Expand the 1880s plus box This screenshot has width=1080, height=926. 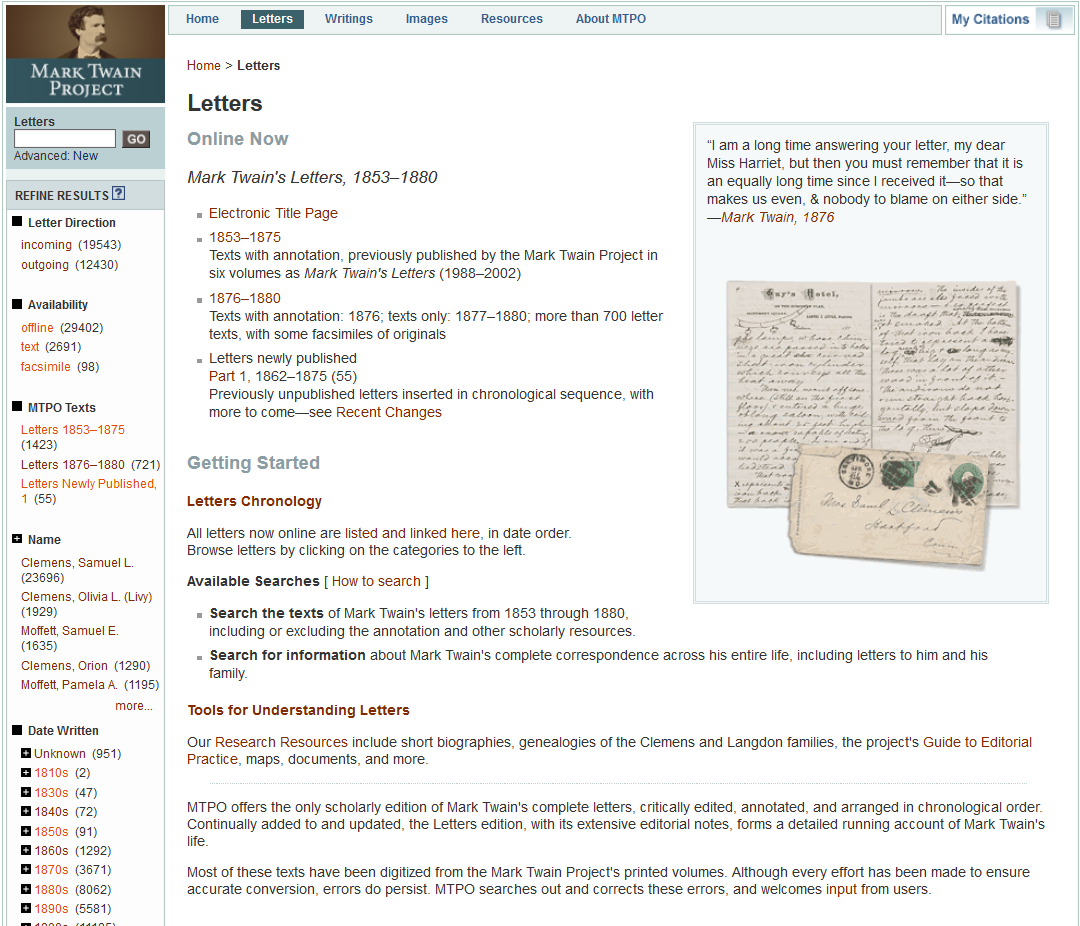(x=26, y=889)
